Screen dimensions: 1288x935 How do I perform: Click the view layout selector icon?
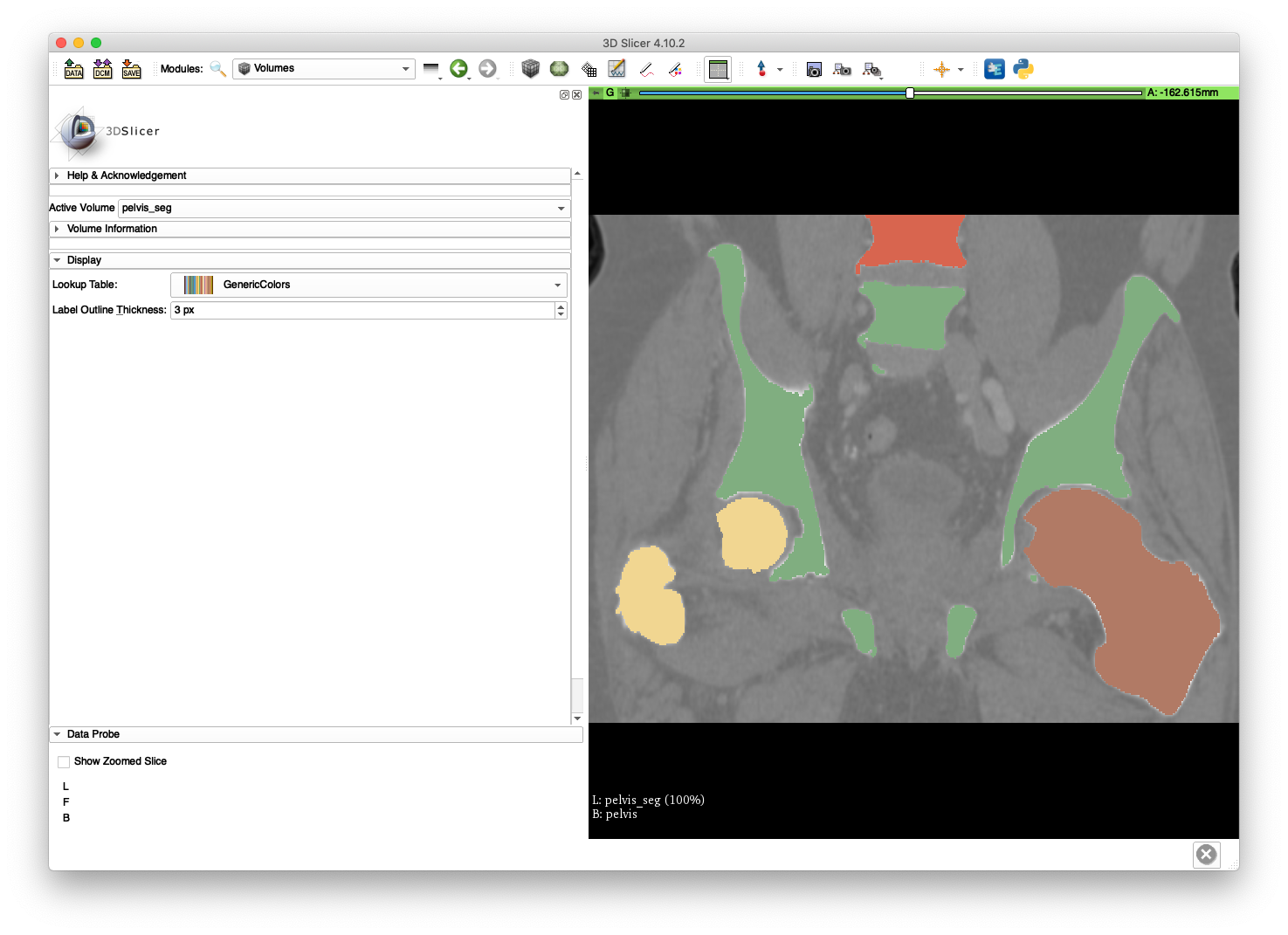[x=719, y=70]
